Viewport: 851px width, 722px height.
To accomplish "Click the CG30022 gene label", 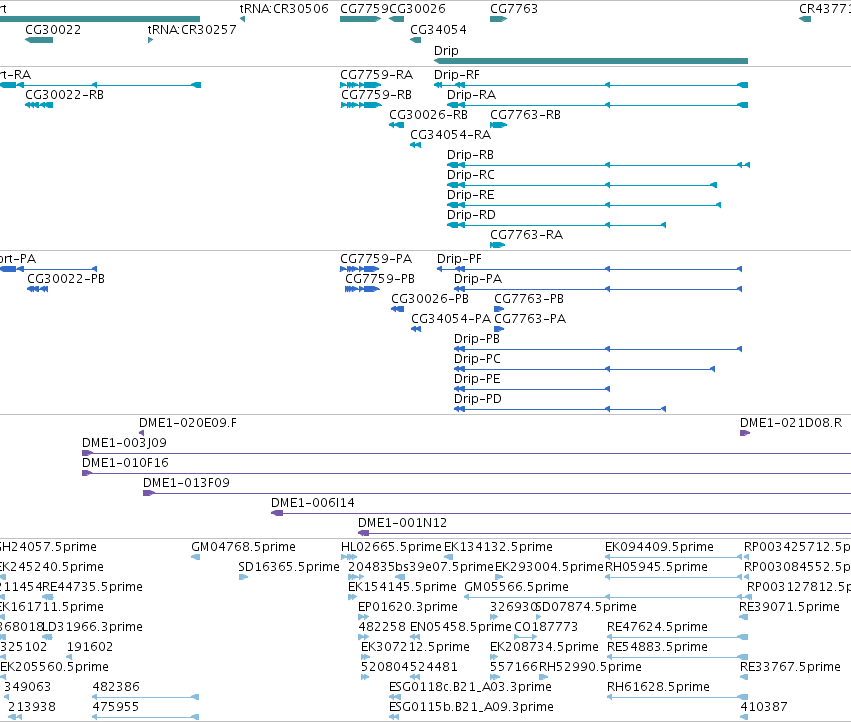I will 53,29.
